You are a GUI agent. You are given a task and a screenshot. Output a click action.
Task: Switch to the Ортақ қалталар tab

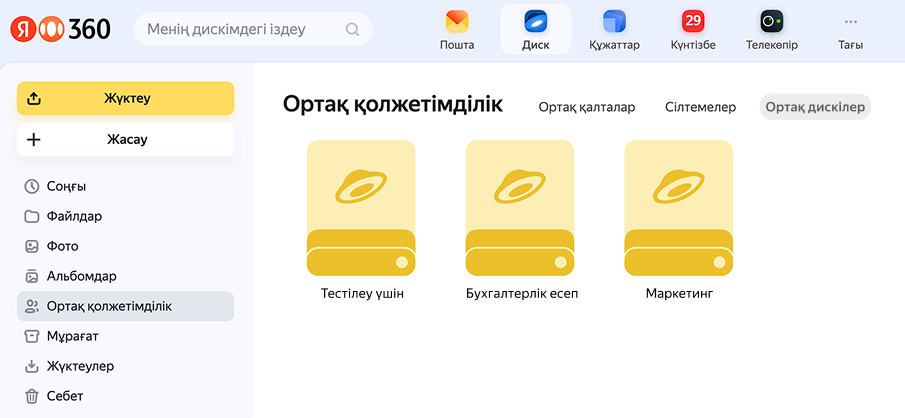pyautogui.click(x=586, y=107)
